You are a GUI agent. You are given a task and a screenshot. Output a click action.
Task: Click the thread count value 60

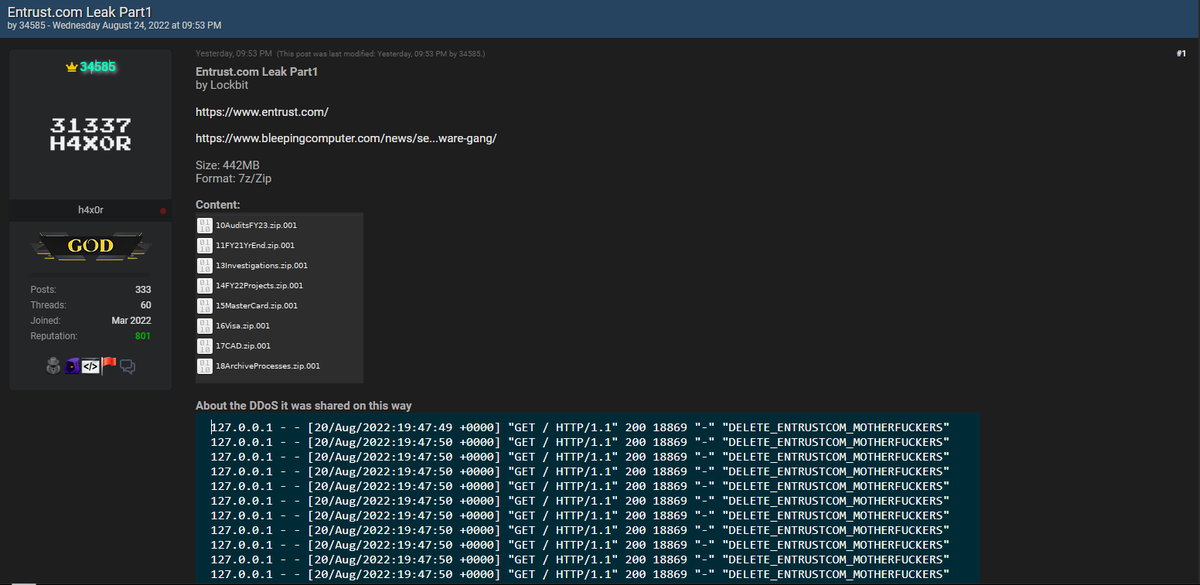(146, 305)
